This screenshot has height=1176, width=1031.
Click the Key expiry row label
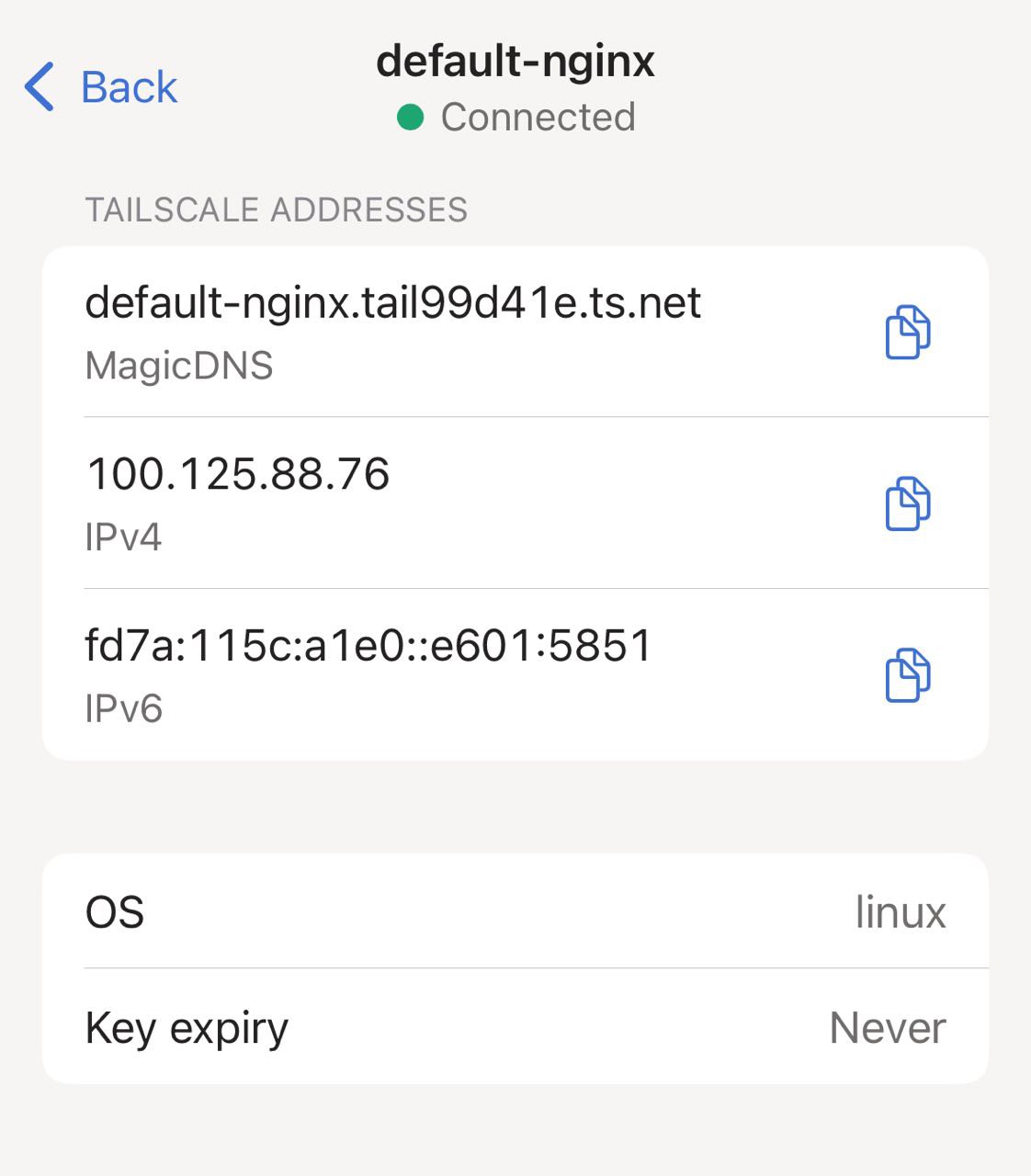[x=187, y=1028]
